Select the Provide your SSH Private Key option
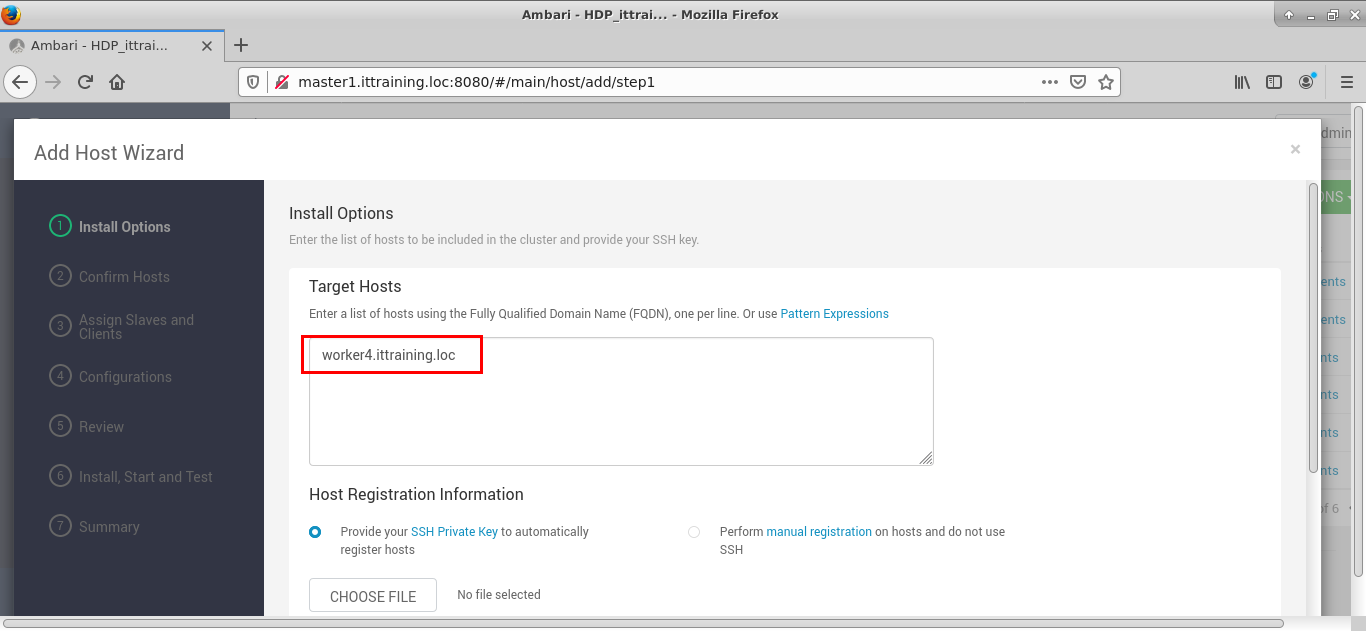 click(x=315, y=532)
